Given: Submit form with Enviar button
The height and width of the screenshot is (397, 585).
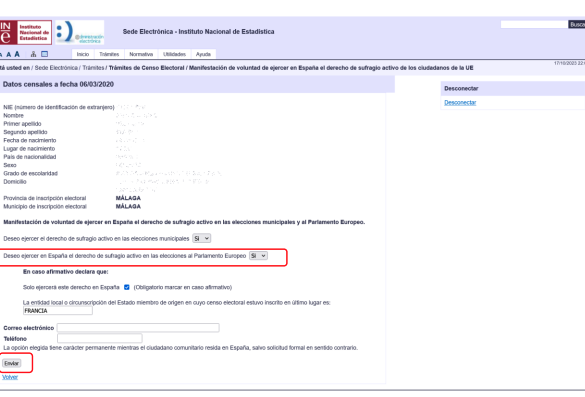Looking at the screenshot, I should [12, 363].
